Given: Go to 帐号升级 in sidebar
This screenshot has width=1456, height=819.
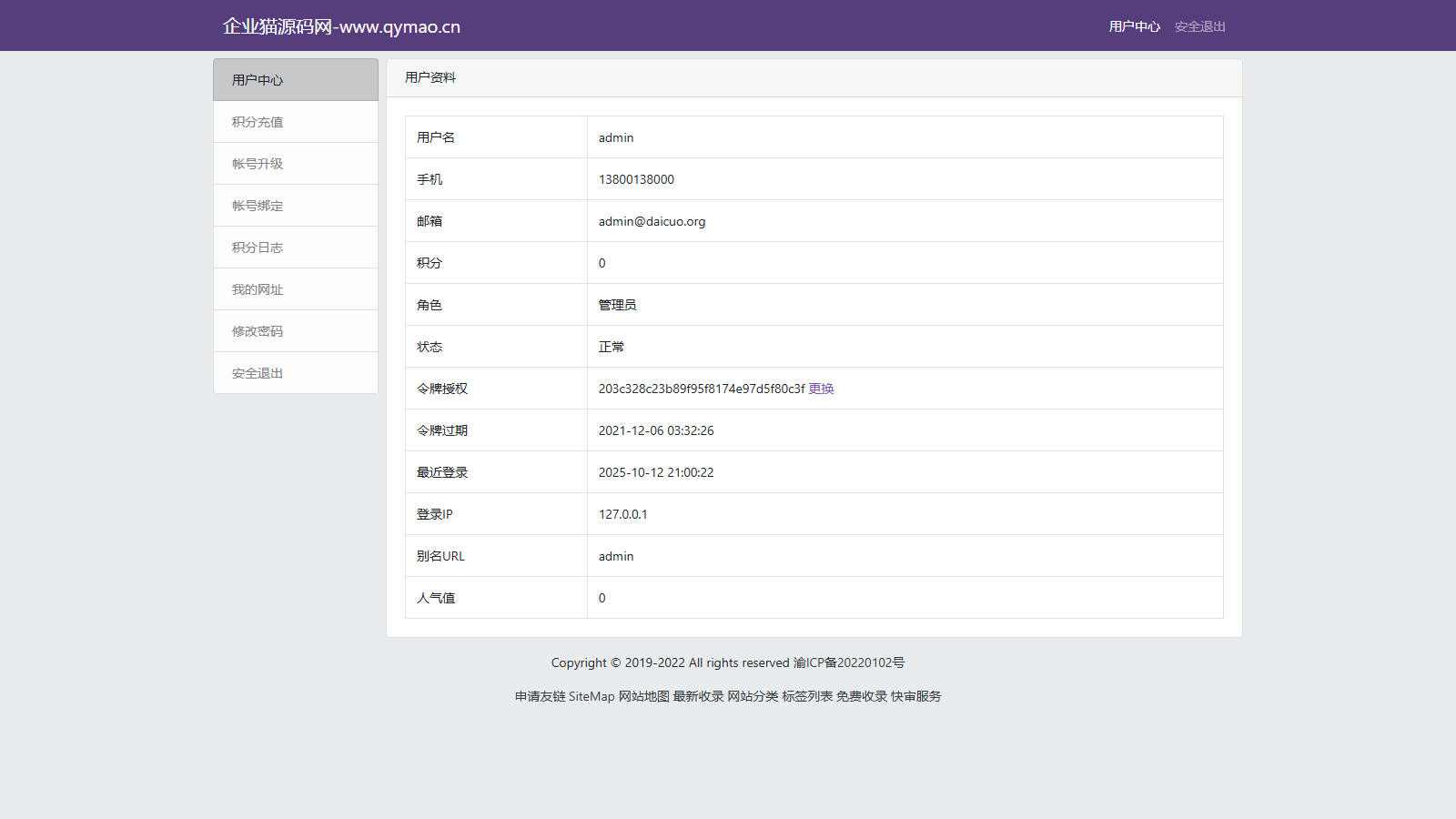Looking at the screenshot, I should tap(258, 164).
